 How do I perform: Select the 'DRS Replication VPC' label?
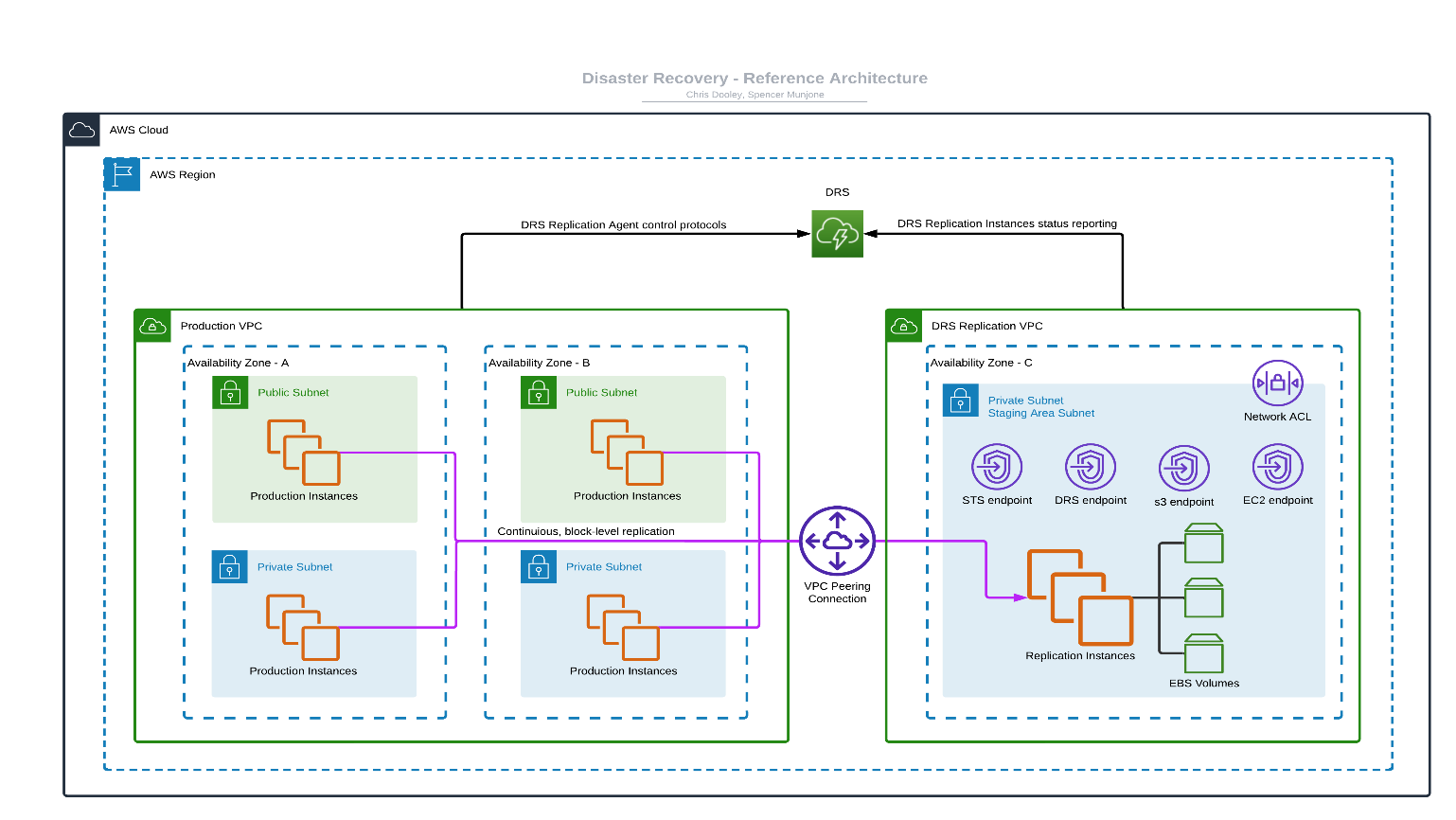point(987,327)
